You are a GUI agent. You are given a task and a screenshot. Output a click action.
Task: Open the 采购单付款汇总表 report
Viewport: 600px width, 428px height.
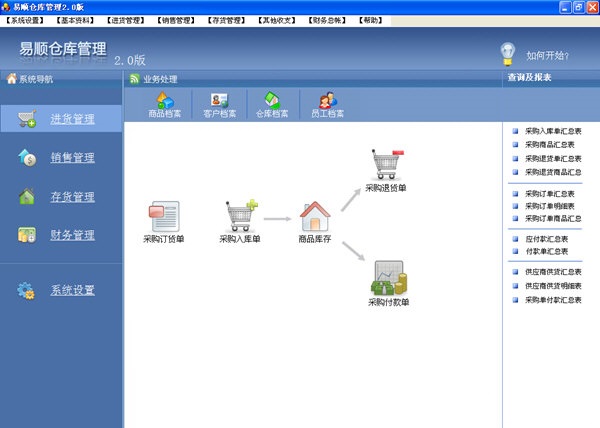coord(553,300)
